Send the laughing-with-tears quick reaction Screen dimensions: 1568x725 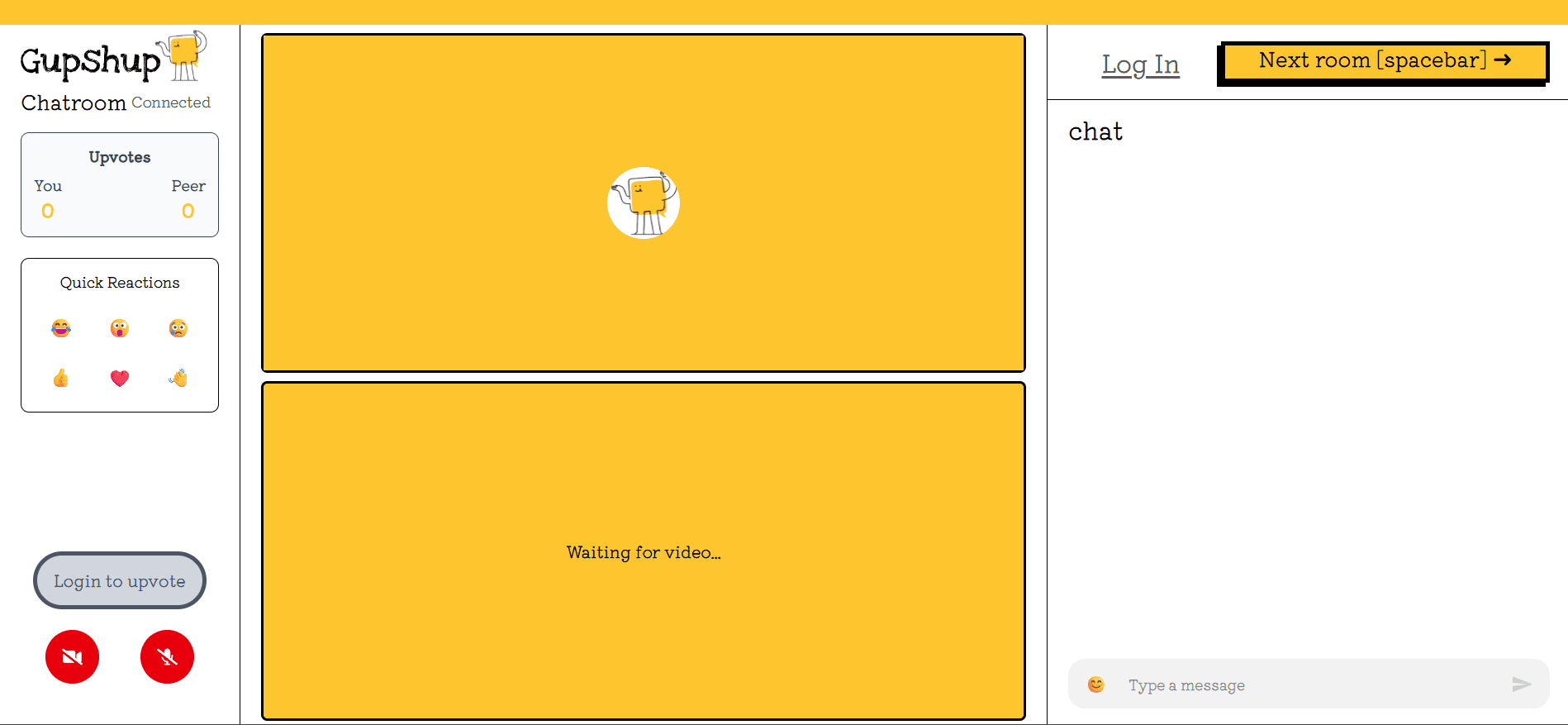(61, 328)
